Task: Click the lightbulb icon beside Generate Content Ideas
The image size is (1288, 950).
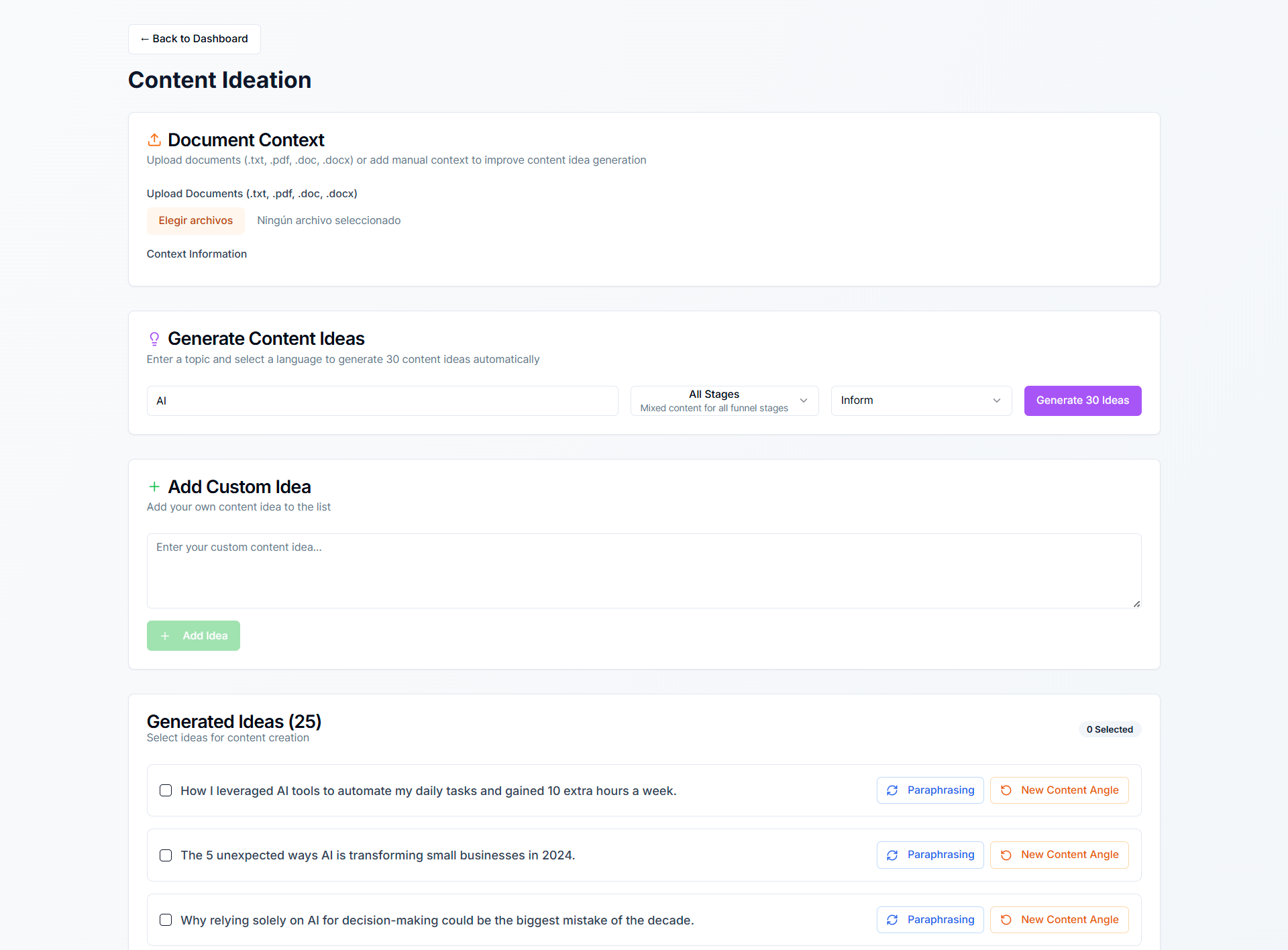Action: [154, 339]
